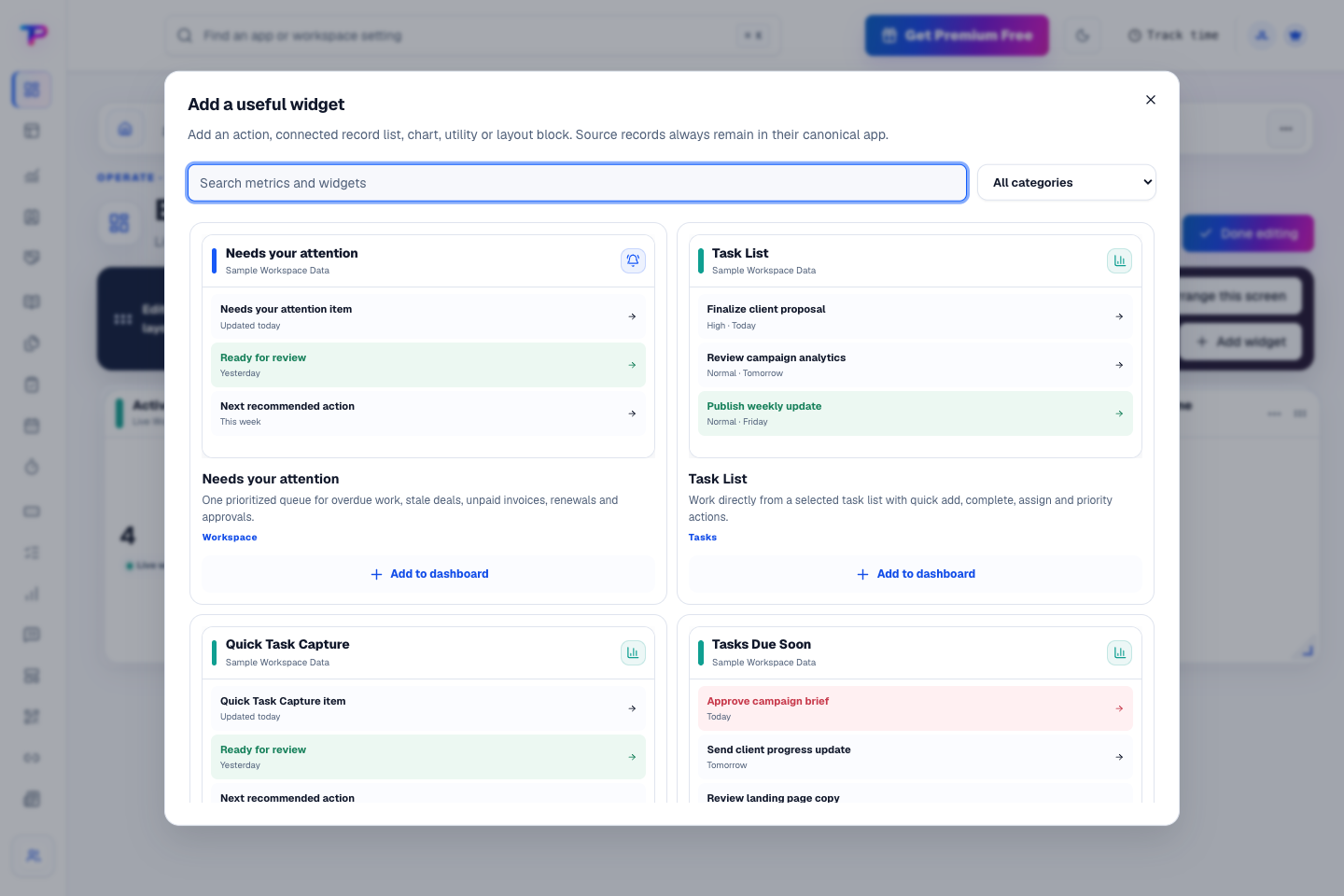Open Review campaign analytics task
Image resolution: width=1344 pixels, height=896 pixels.
coord(915,365)
